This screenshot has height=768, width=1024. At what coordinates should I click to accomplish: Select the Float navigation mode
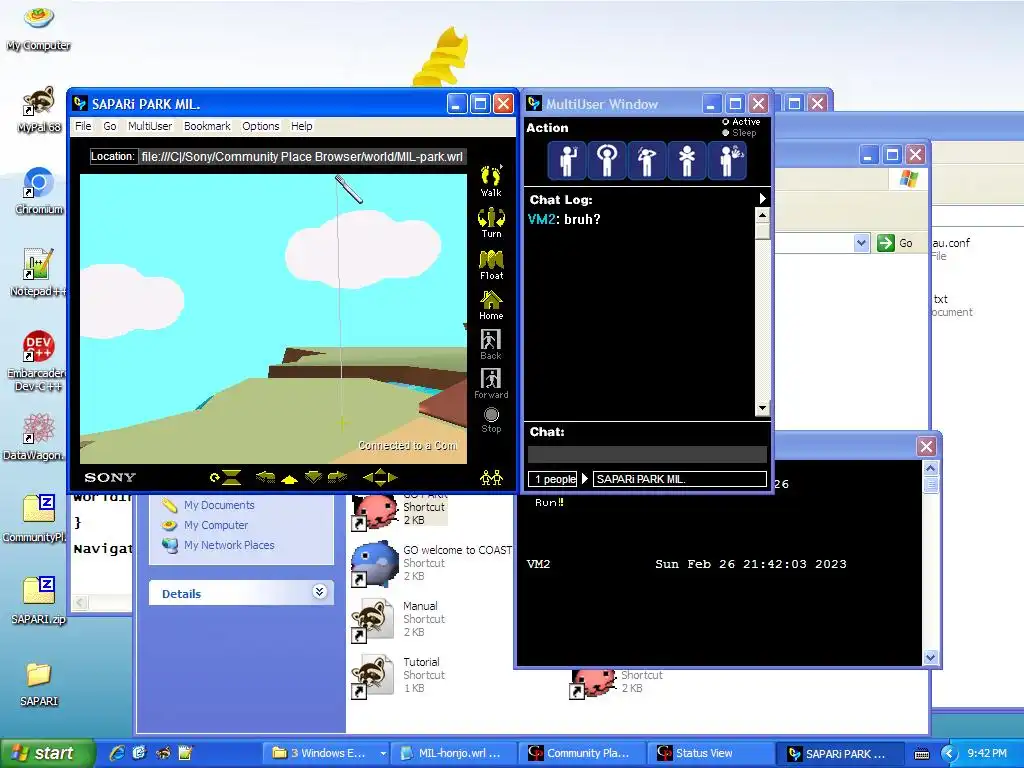(x=491, y=264)
